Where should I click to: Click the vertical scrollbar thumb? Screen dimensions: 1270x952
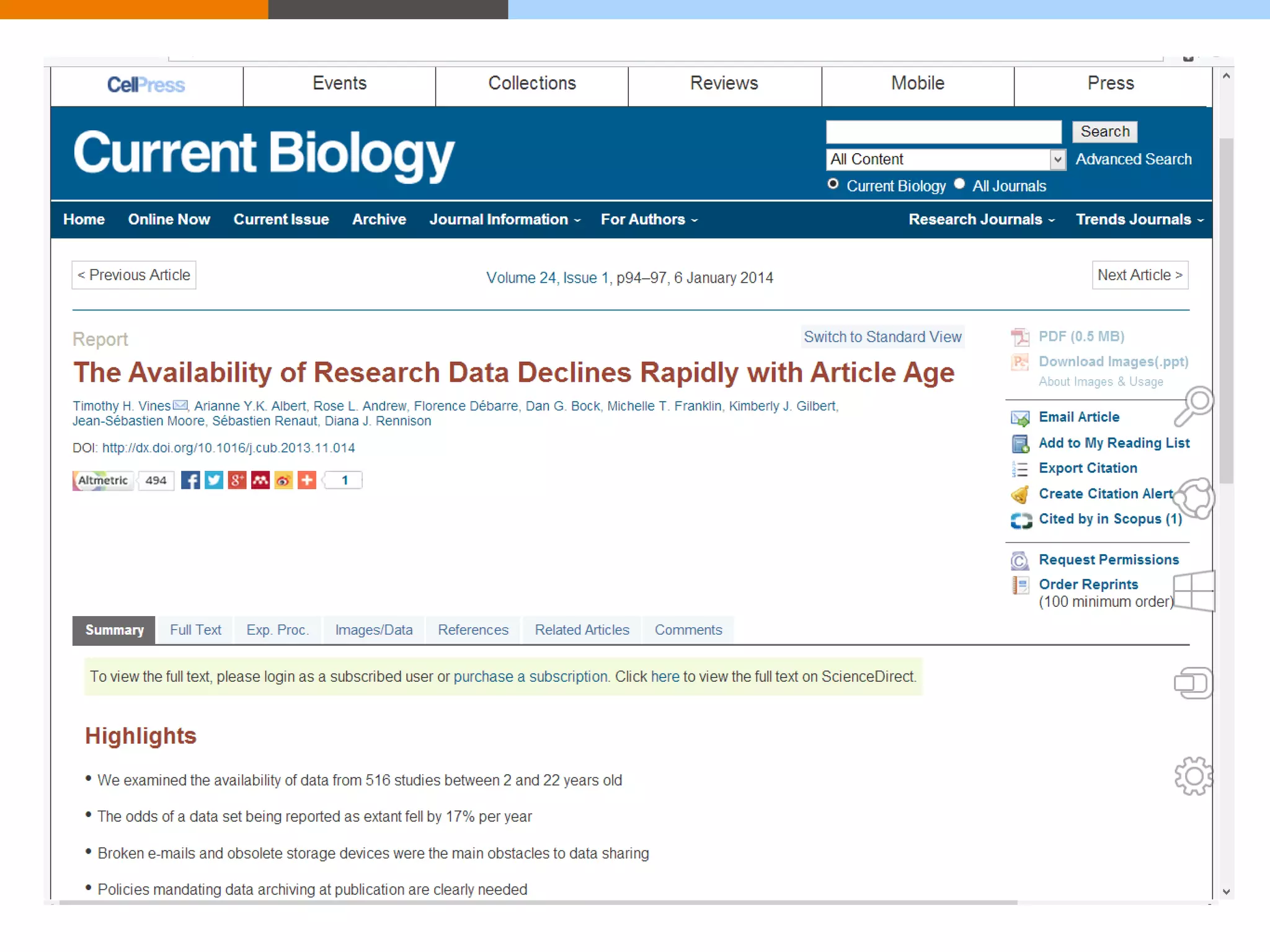[x=1225, y=310]
